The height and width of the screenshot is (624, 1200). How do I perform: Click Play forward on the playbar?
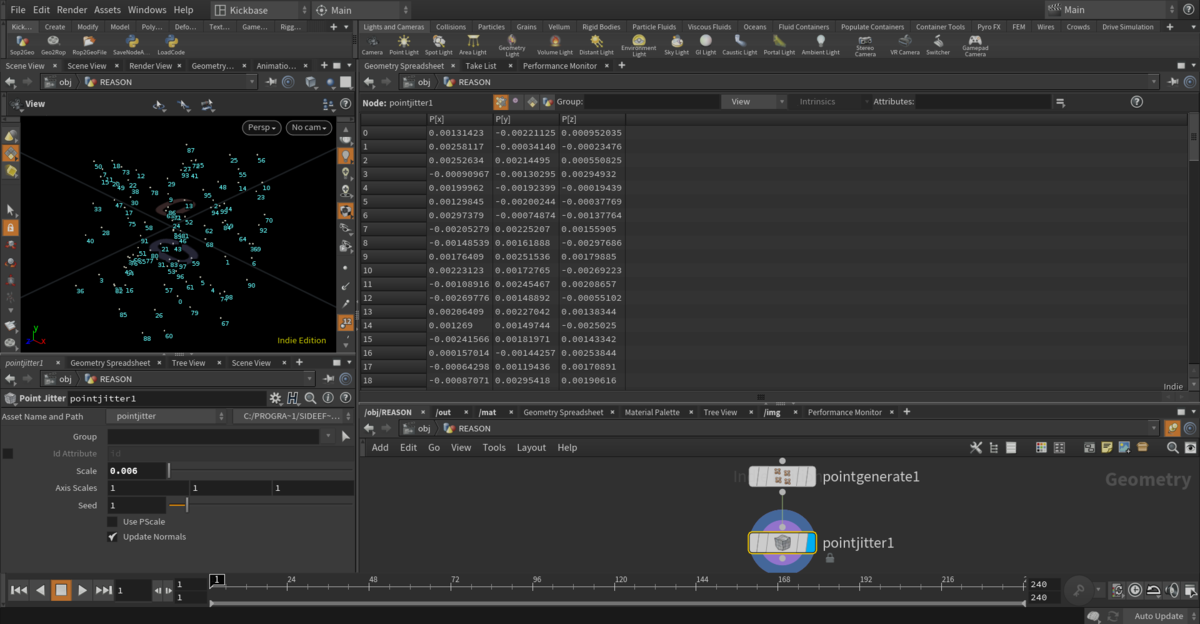(83, 590)
